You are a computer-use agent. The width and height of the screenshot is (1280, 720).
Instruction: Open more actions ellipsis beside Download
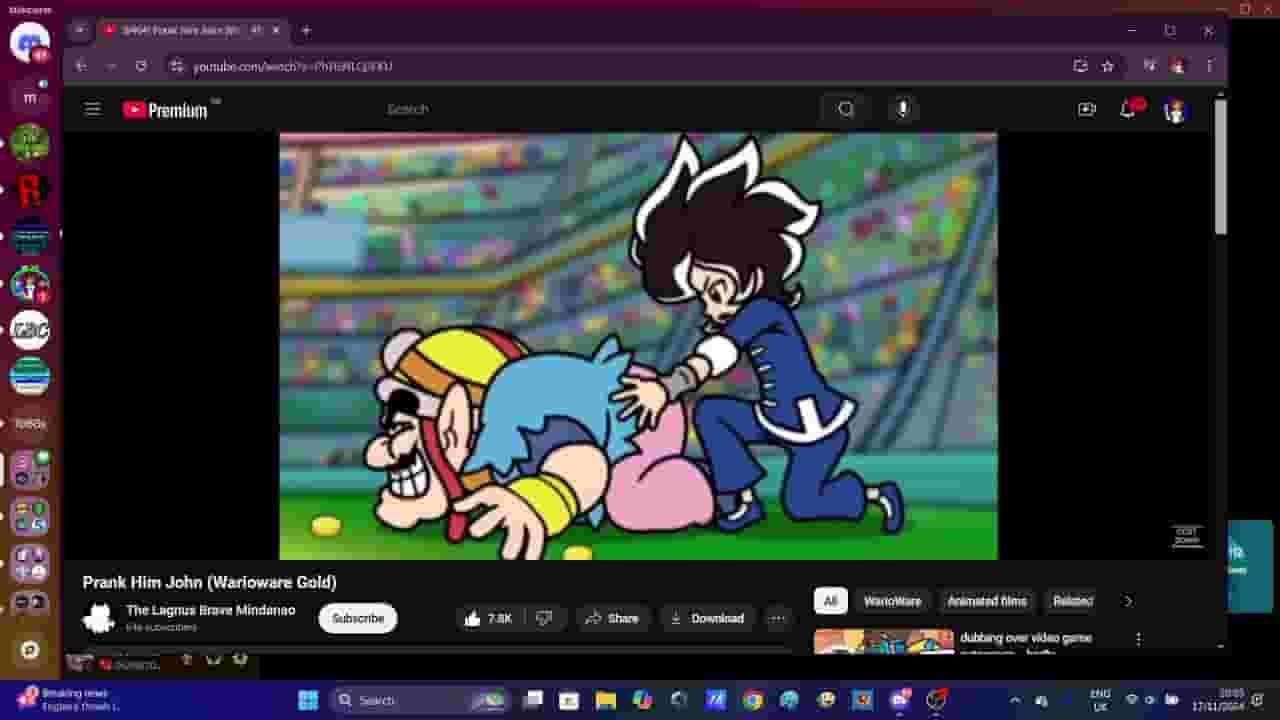point(777,618)
